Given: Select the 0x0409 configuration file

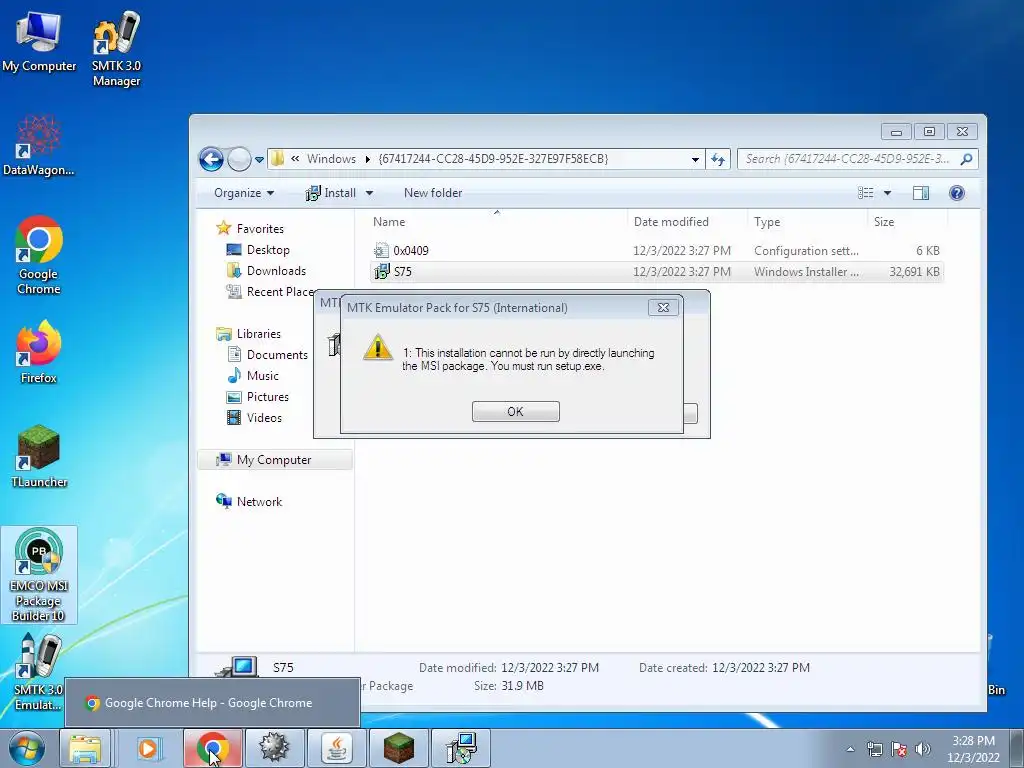Looking at the screenshot, I should (x=656, y=251).
